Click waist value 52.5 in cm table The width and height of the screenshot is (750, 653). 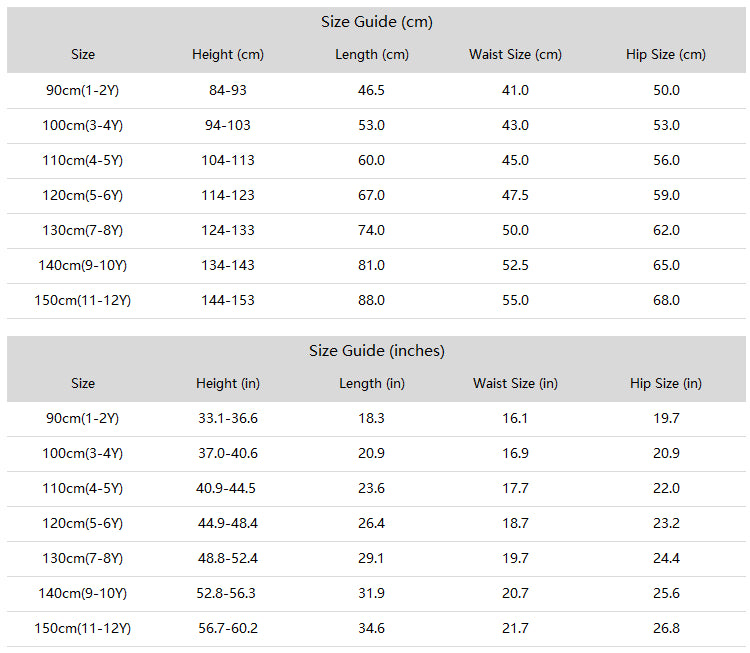tap(515, 265)
